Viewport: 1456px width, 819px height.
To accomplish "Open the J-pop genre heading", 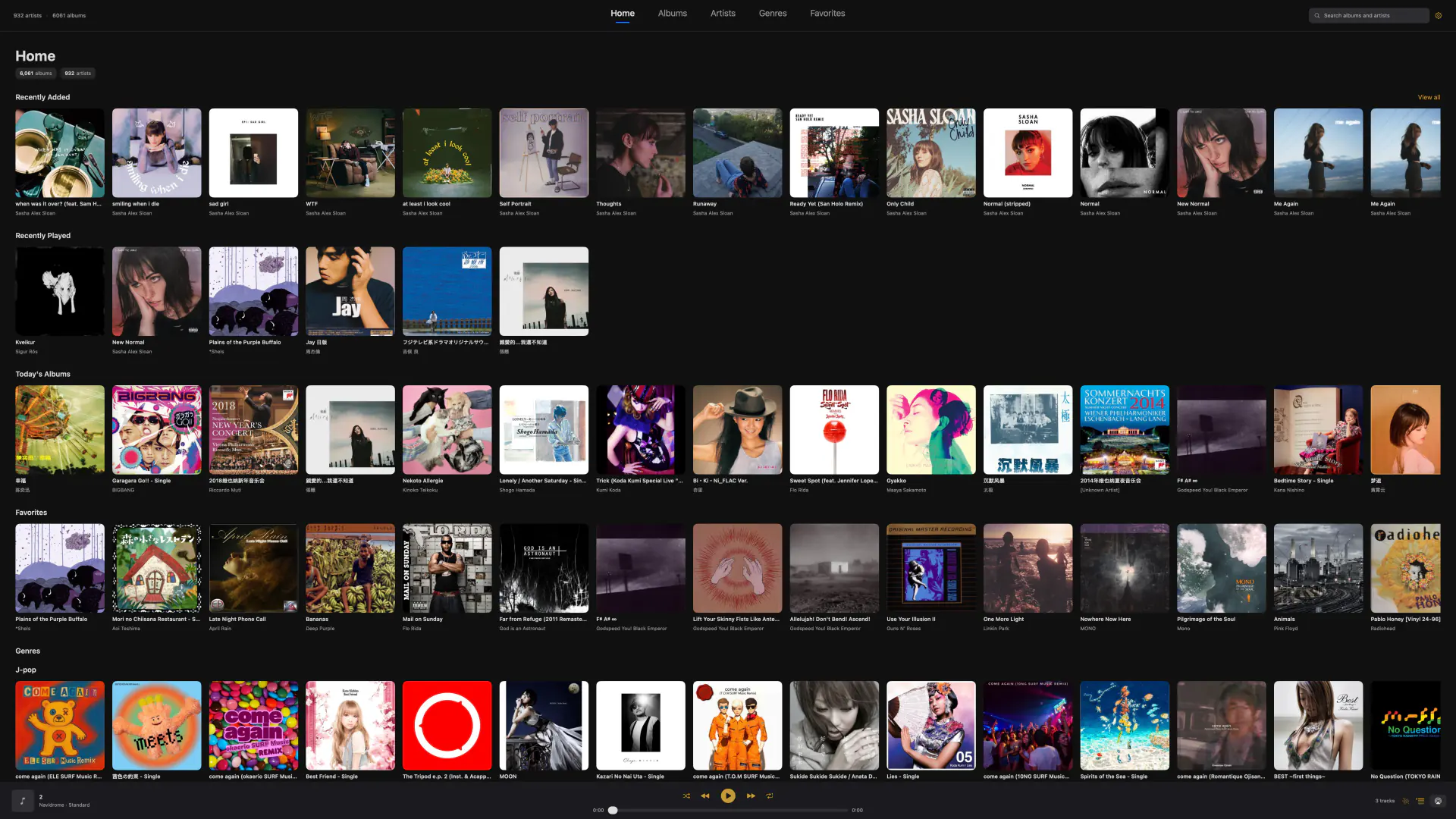I will point(26,670).
